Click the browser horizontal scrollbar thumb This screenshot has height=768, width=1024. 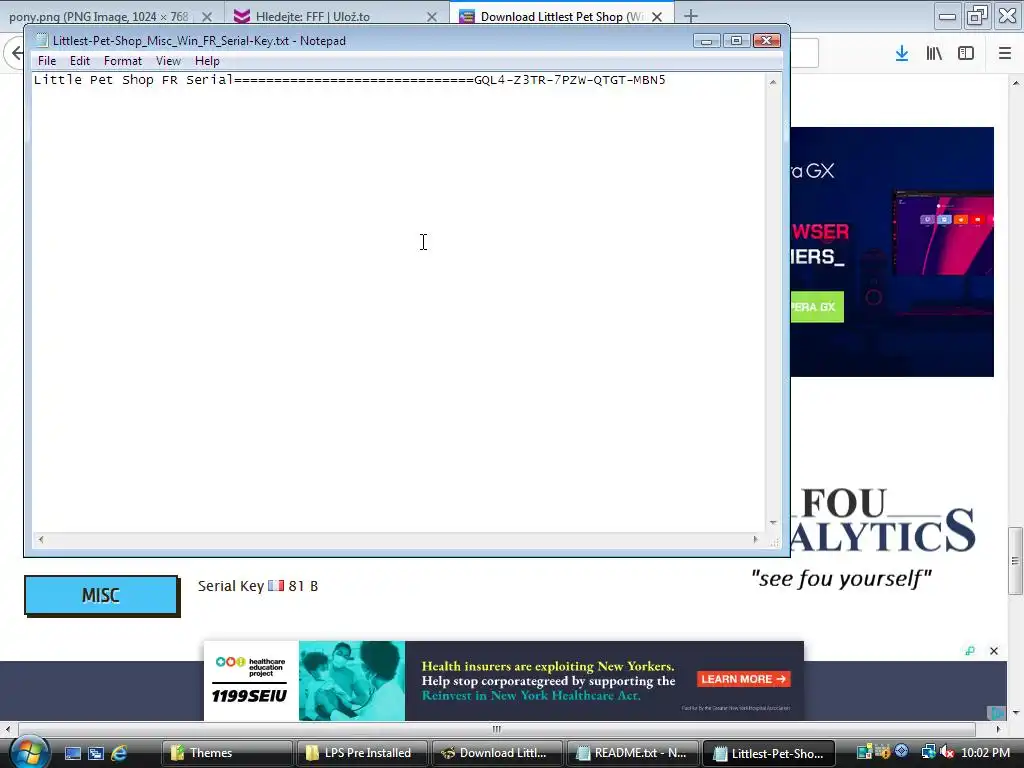[496, 729]
